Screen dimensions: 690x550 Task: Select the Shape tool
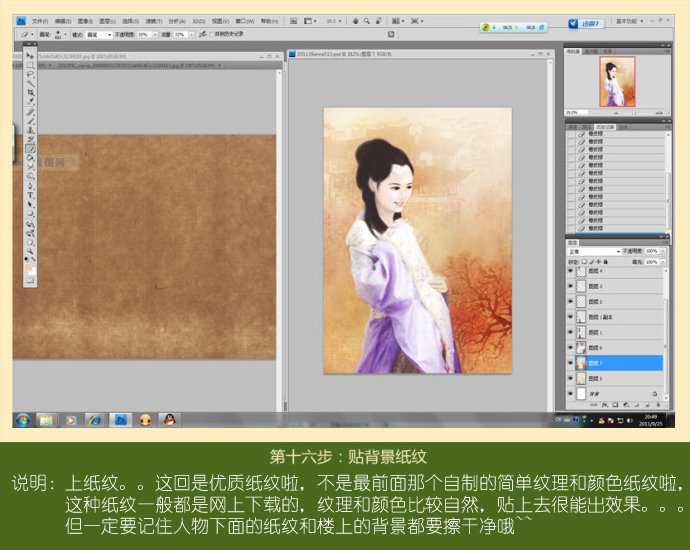[30, 213]
